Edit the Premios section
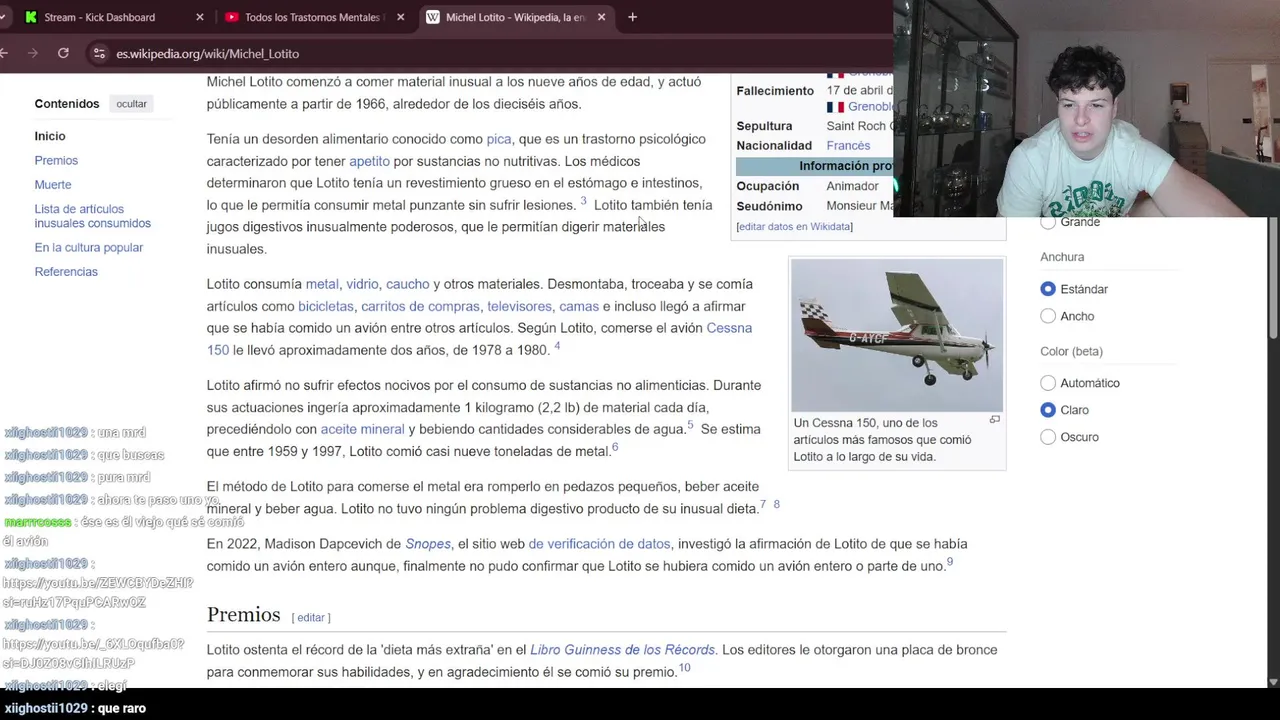This screenshot has height=720, width=1280. pyautogui.click(x=311, y=617)
